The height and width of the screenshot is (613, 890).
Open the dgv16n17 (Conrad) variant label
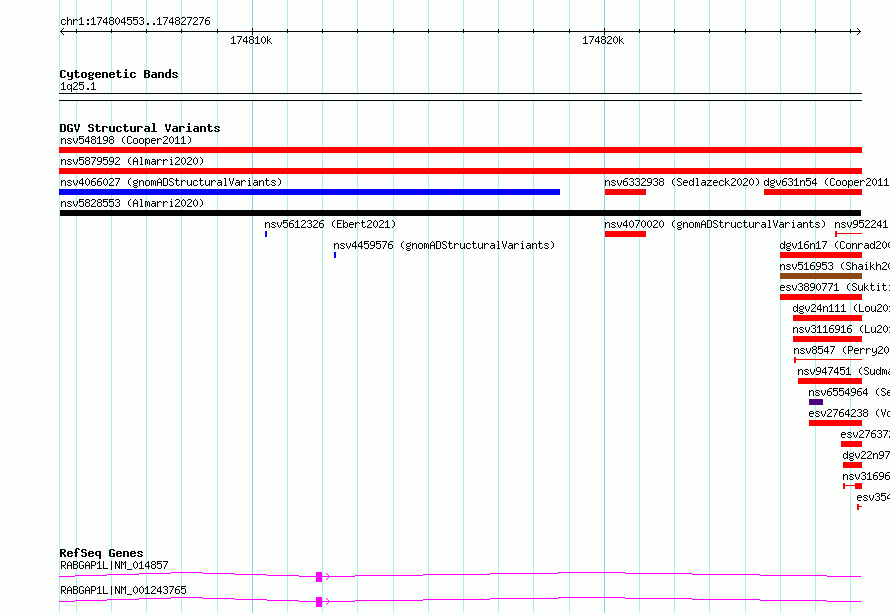click(x=834, y=245)
